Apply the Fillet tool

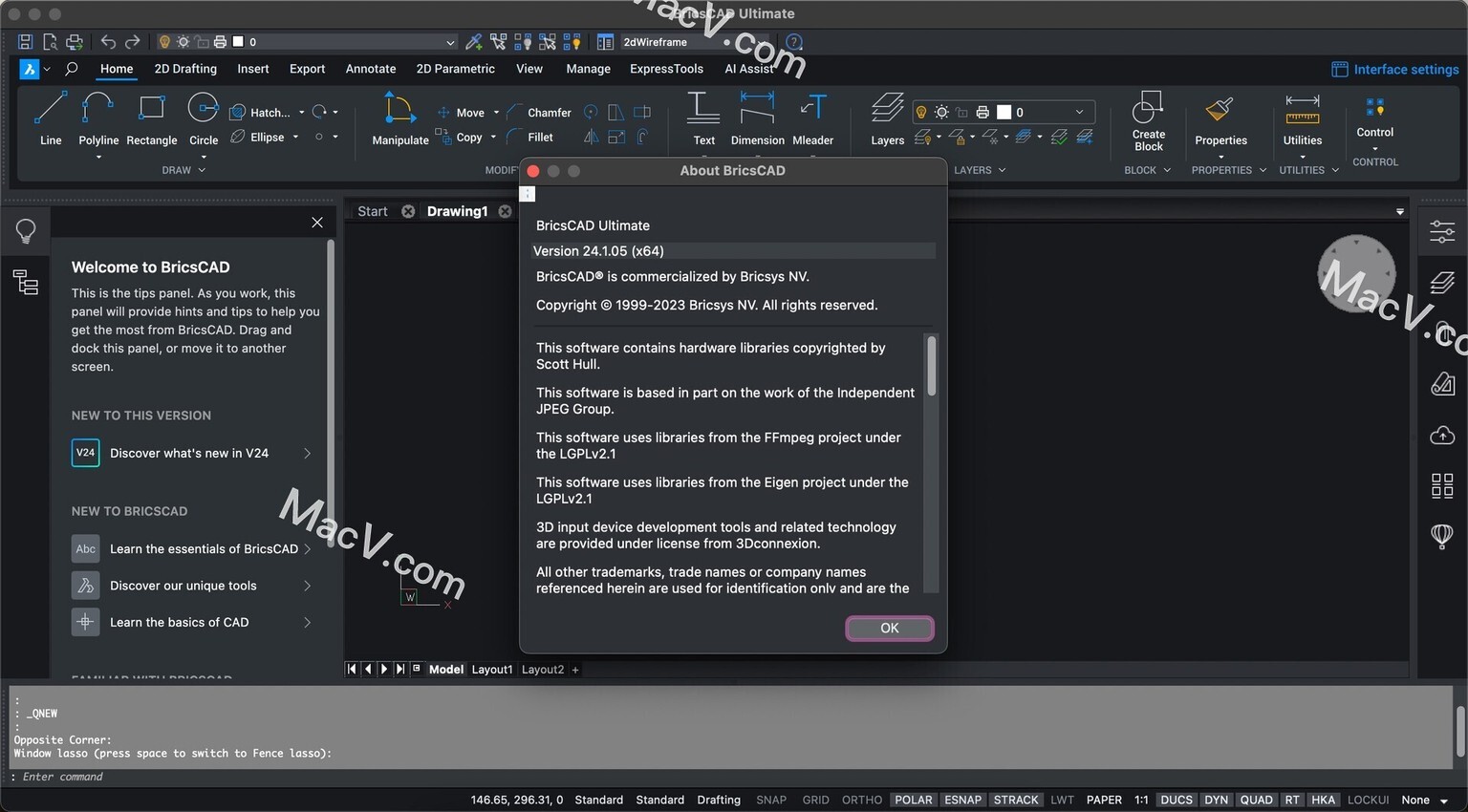point(530,138)
